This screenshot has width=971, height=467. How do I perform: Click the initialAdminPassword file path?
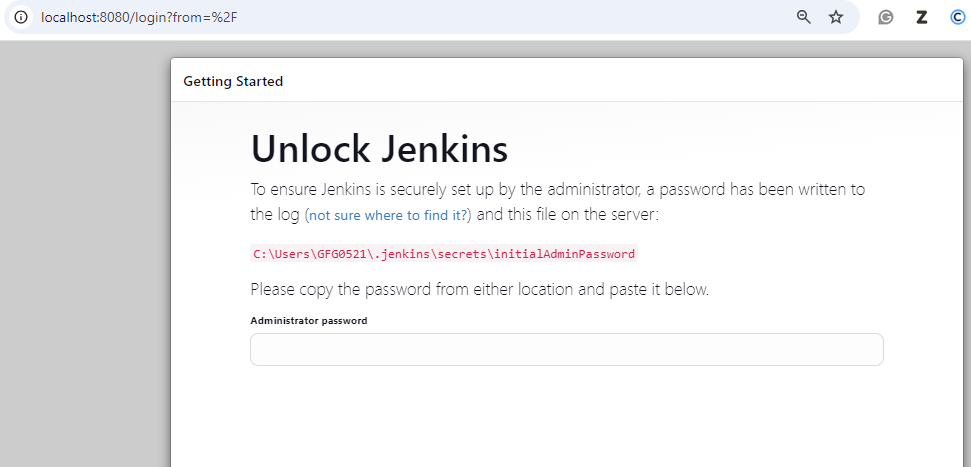pos(444,254)
